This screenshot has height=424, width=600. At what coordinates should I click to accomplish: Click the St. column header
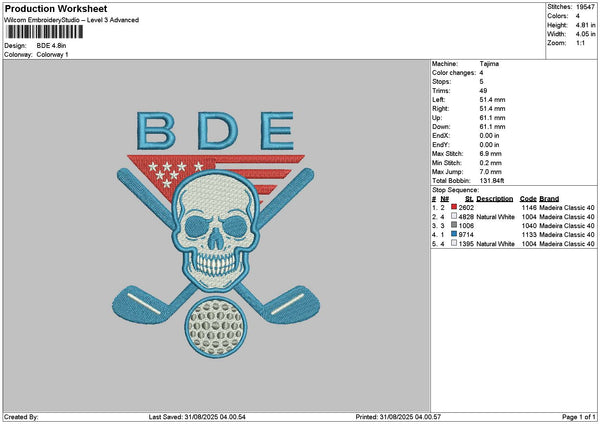coord(469,198)
